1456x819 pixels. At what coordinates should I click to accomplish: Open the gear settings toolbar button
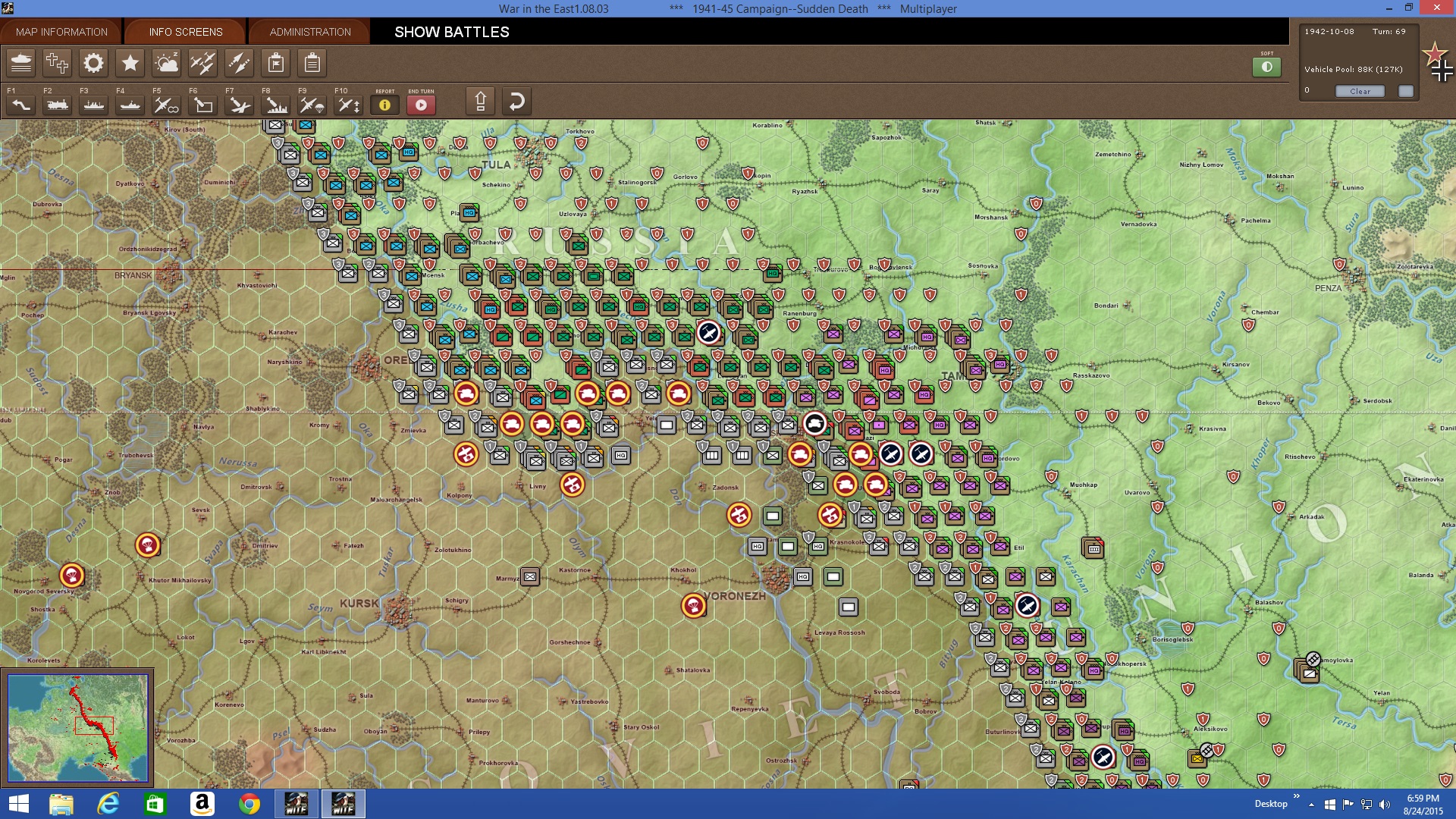click(93, 63)
